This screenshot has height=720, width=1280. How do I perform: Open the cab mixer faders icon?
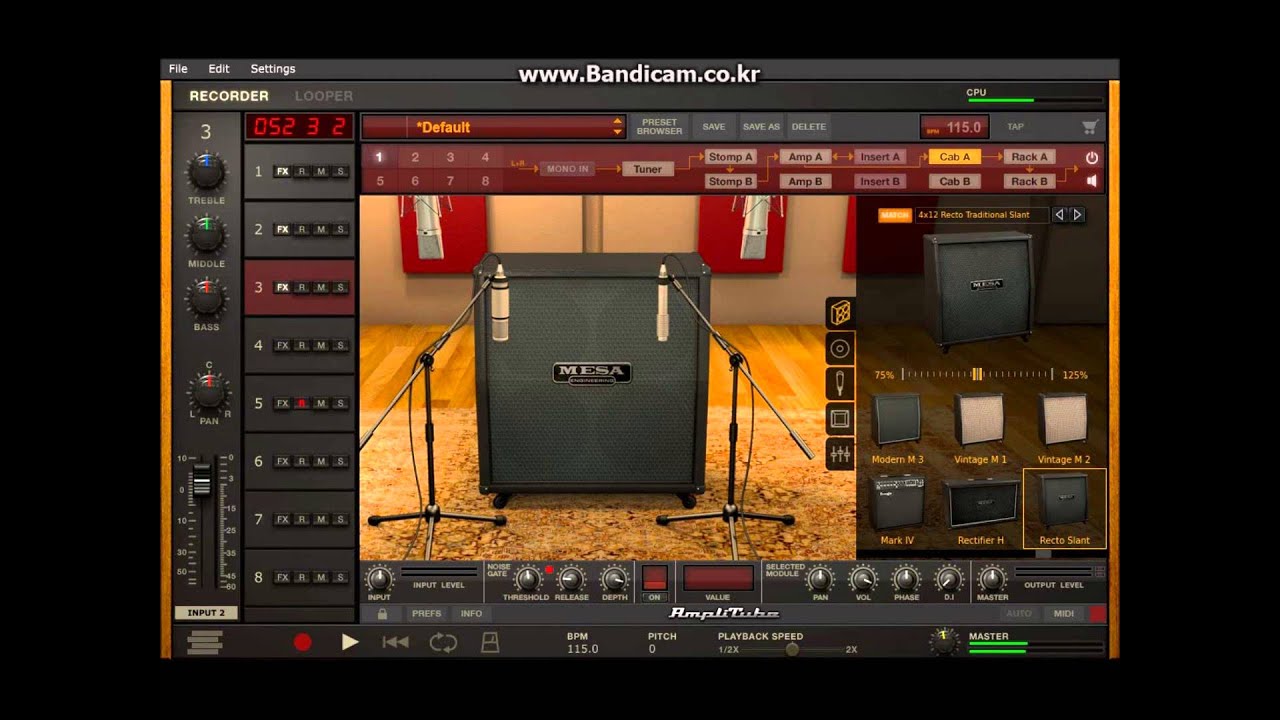(x=840, y=454)
